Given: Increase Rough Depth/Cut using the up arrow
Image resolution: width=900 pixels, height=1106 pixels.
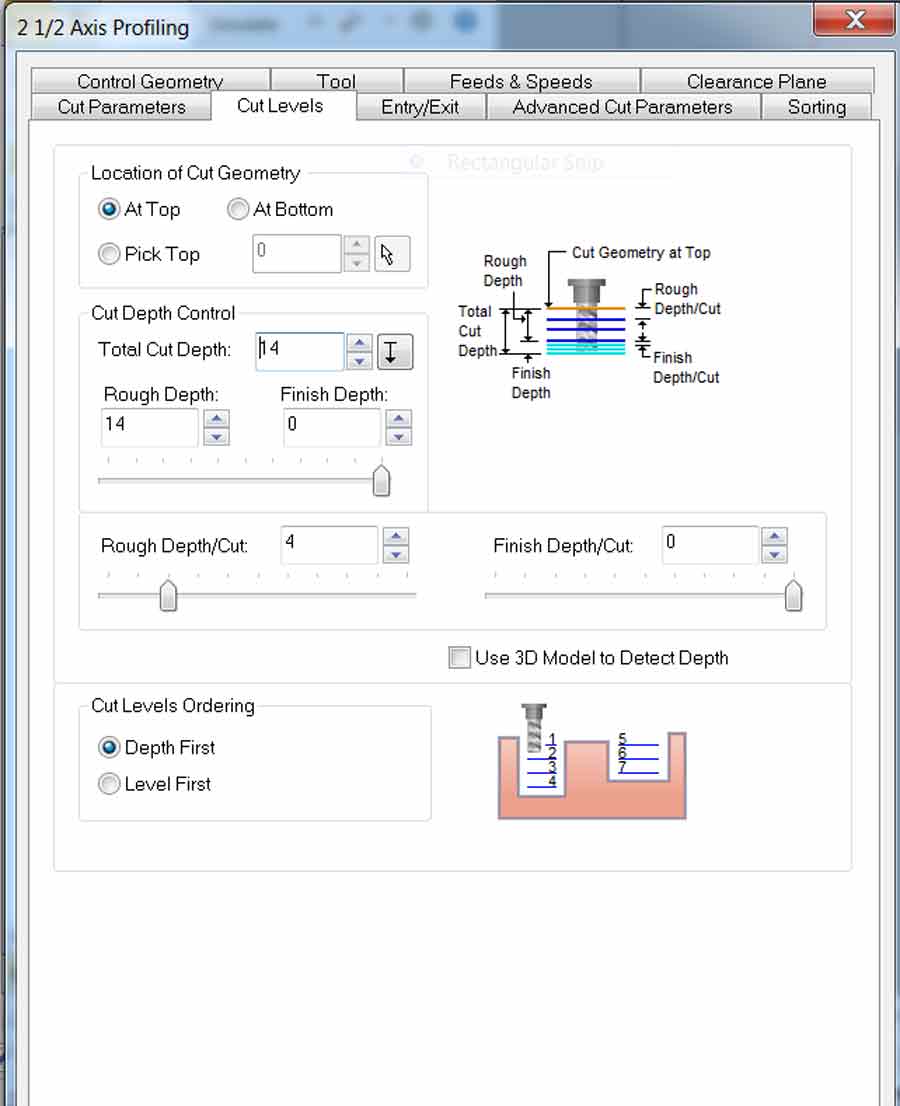Looking at the screenshot, I should tap(396, 537).
